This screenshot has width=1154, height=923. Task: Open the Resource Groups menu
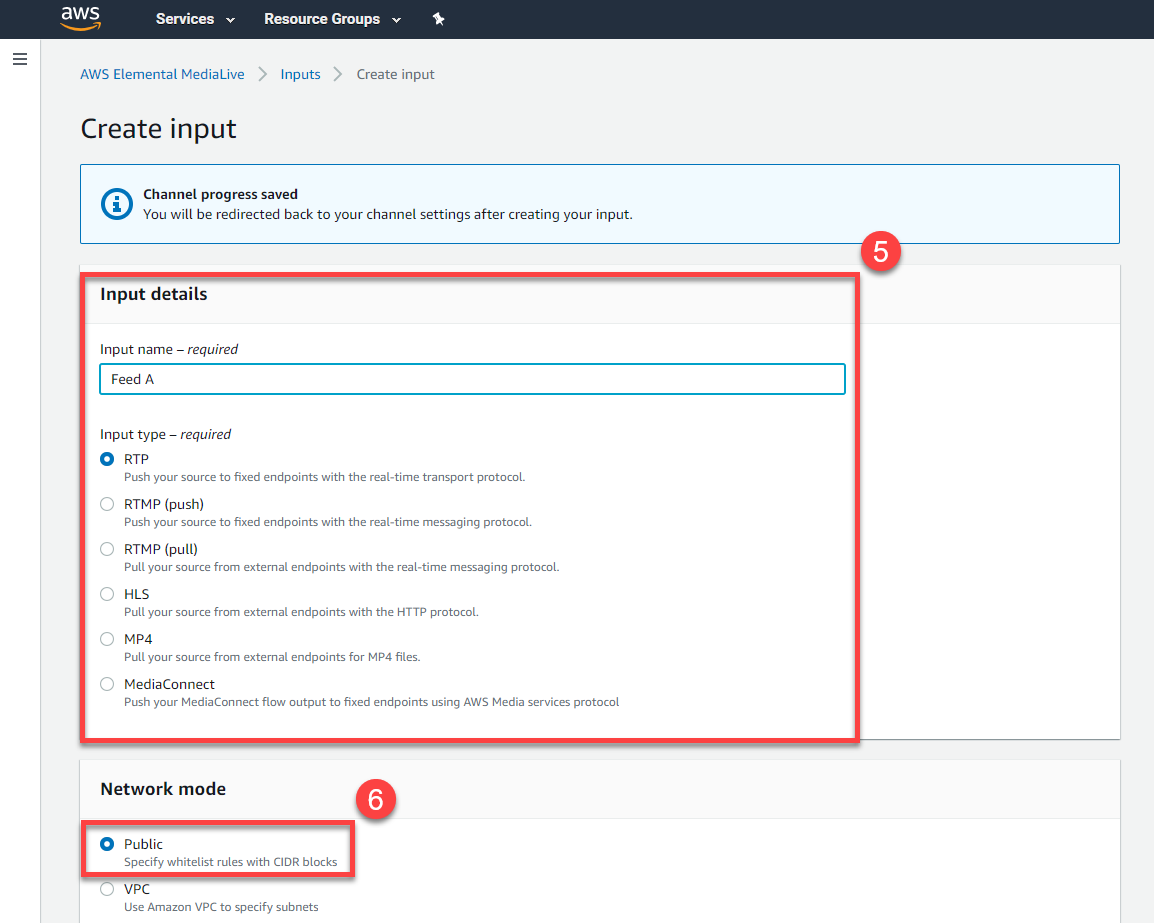pyautogui.click(x=332, y=19)
